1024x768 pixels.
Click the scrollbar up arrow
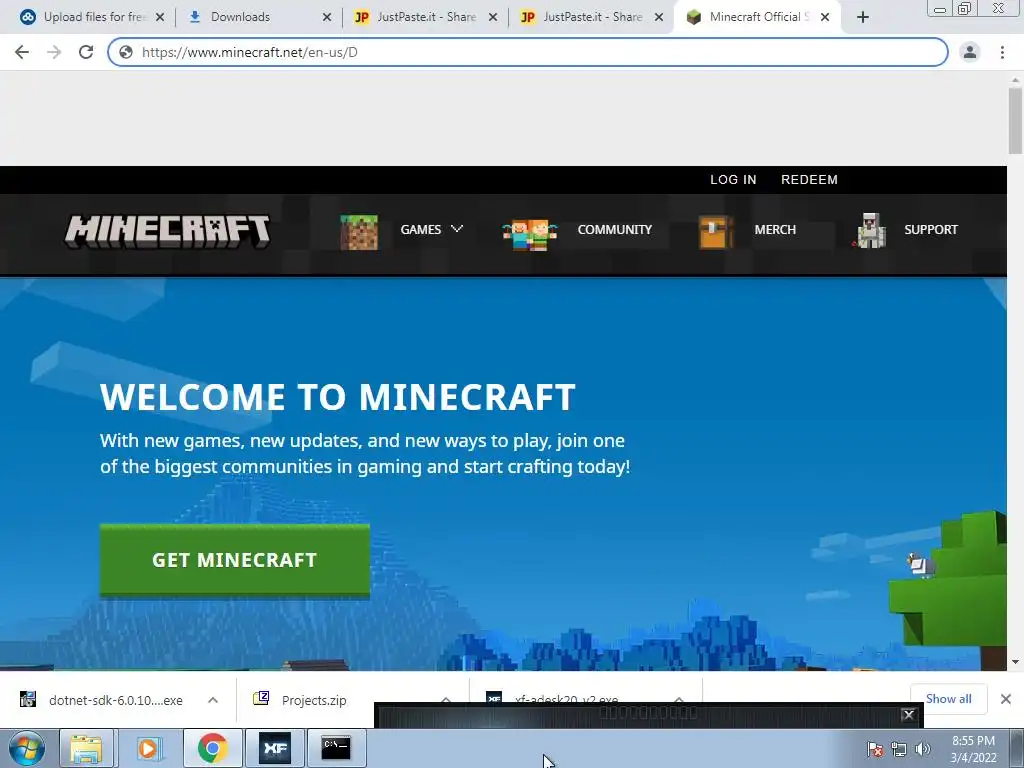1015,80
